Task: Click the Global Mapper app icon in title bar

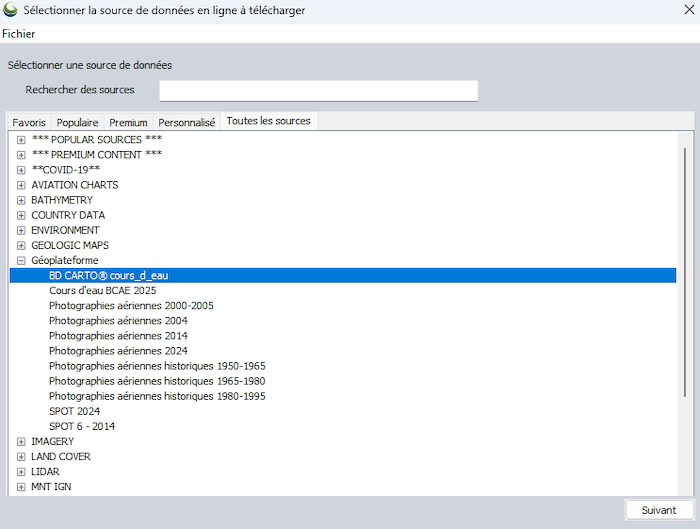Action: (10, 10)
